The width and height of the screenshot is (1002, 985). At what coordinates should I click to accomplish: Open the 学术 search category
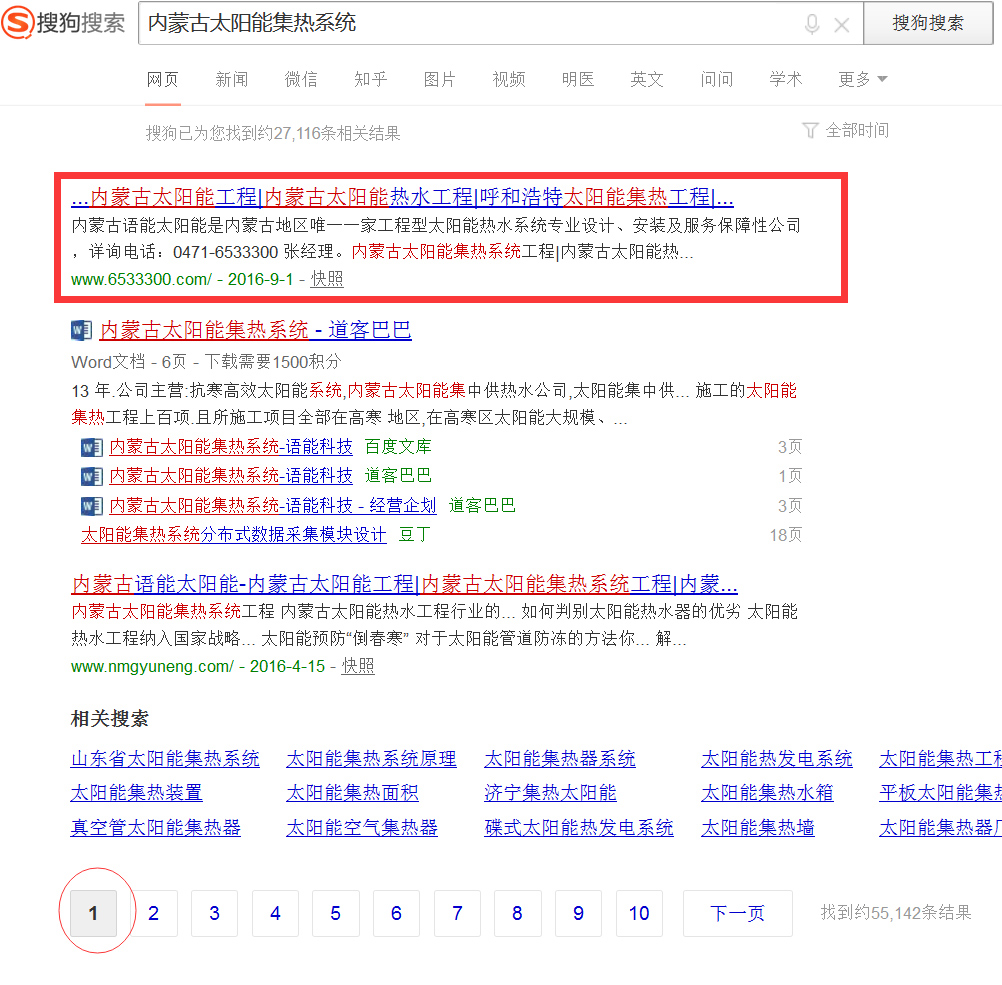coord(785,79)
